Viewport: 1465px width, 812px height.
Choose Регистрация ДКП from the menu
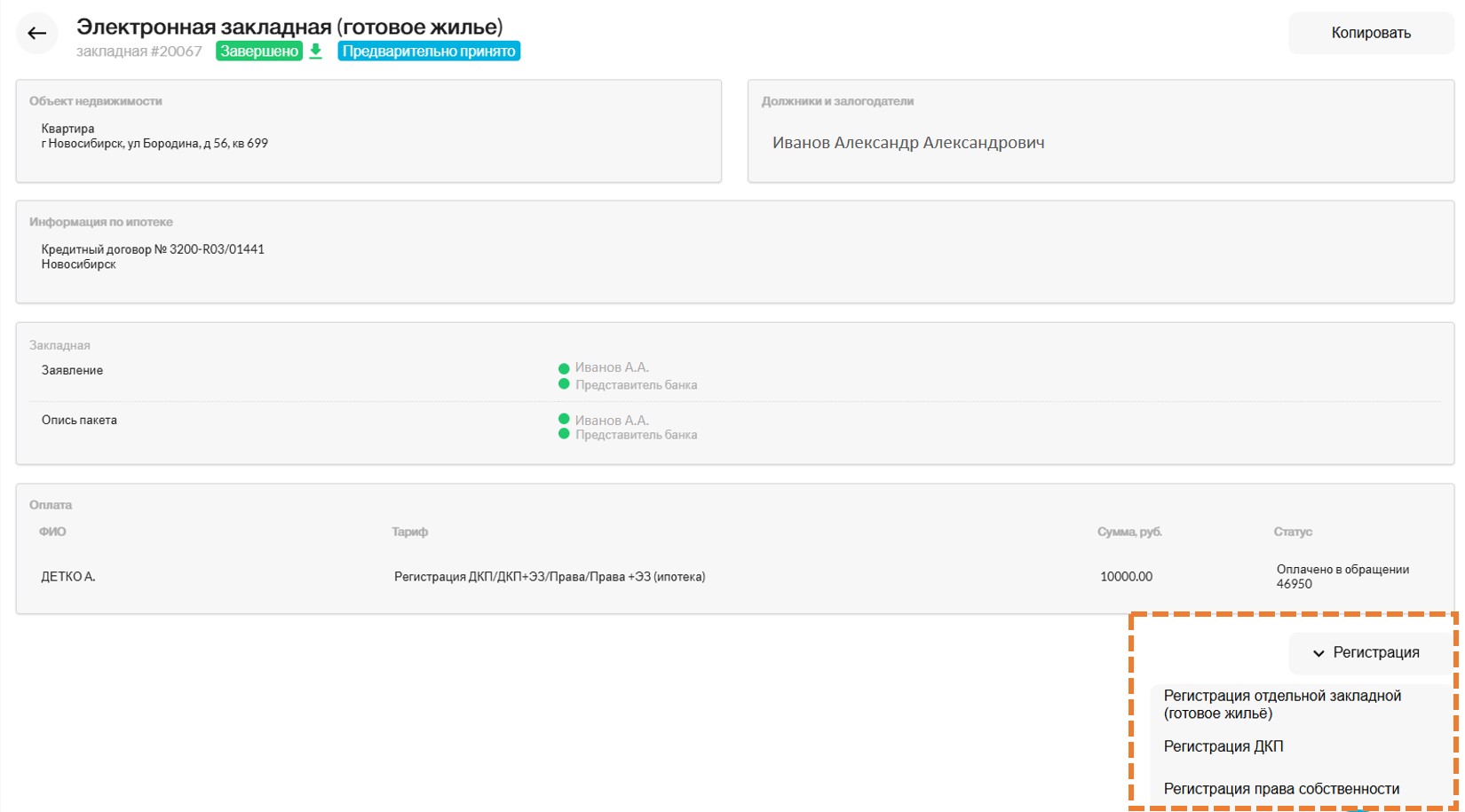[x=1223, y=746]
